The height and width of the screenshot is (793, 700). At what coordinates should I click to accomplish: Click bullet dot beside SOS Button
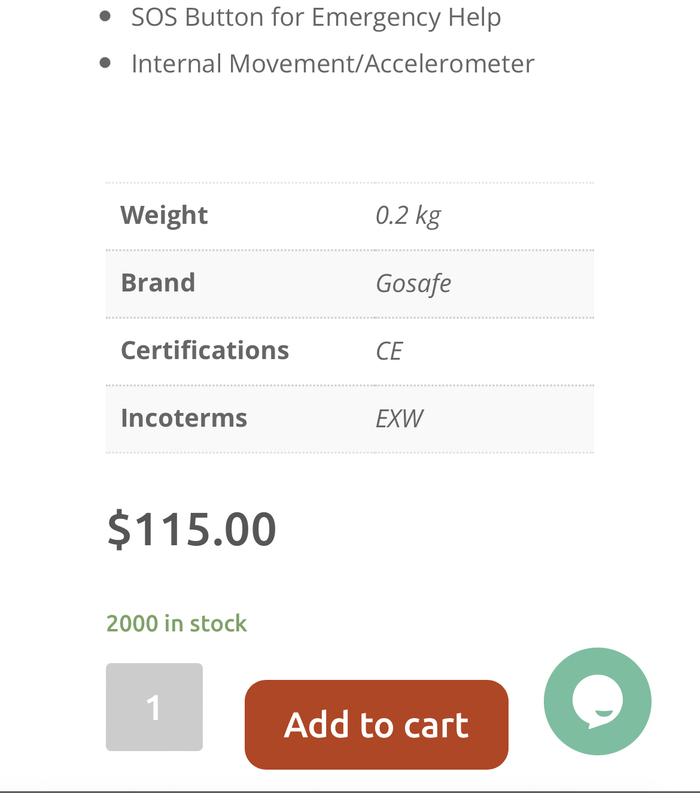coord(106,17)
